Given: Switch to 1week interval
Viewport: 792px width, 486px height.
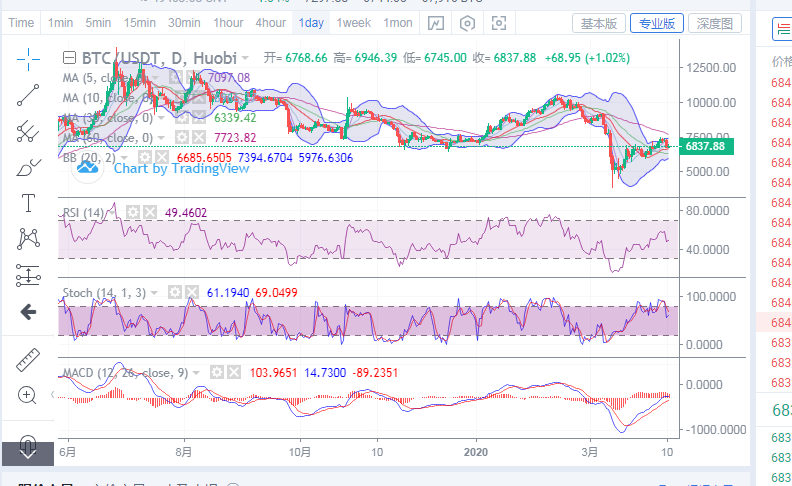Looking at the screenshot, I should (x=354, y=23).
